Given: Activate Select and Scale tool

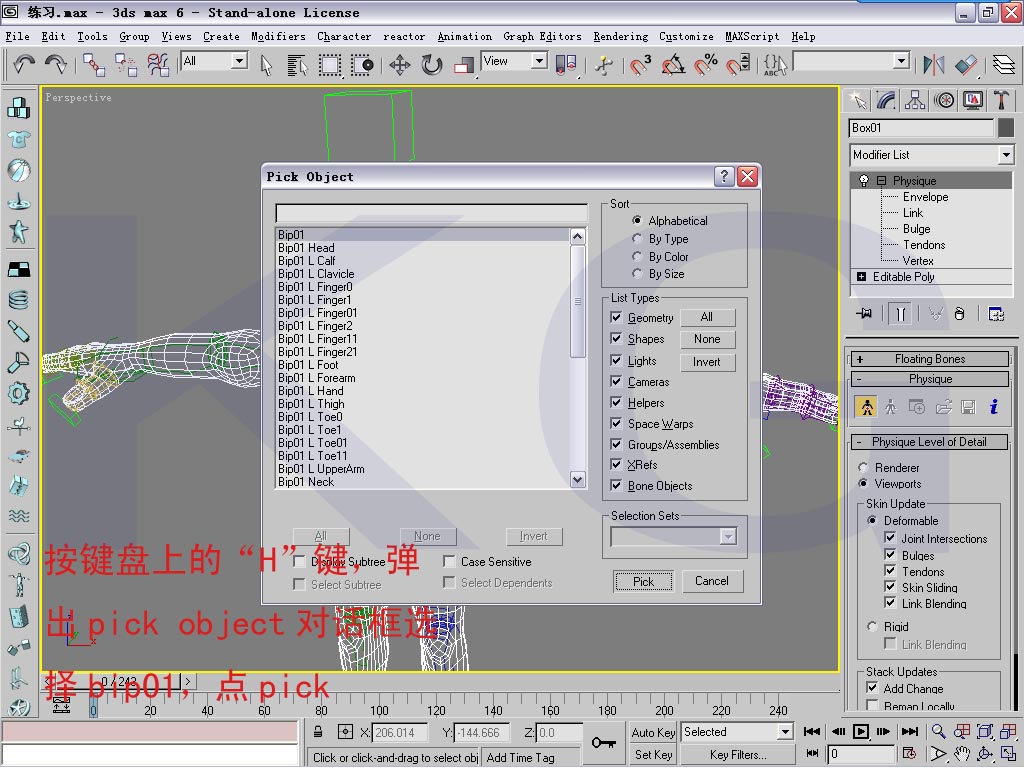Looking at the screenshot, I should 464,65.
